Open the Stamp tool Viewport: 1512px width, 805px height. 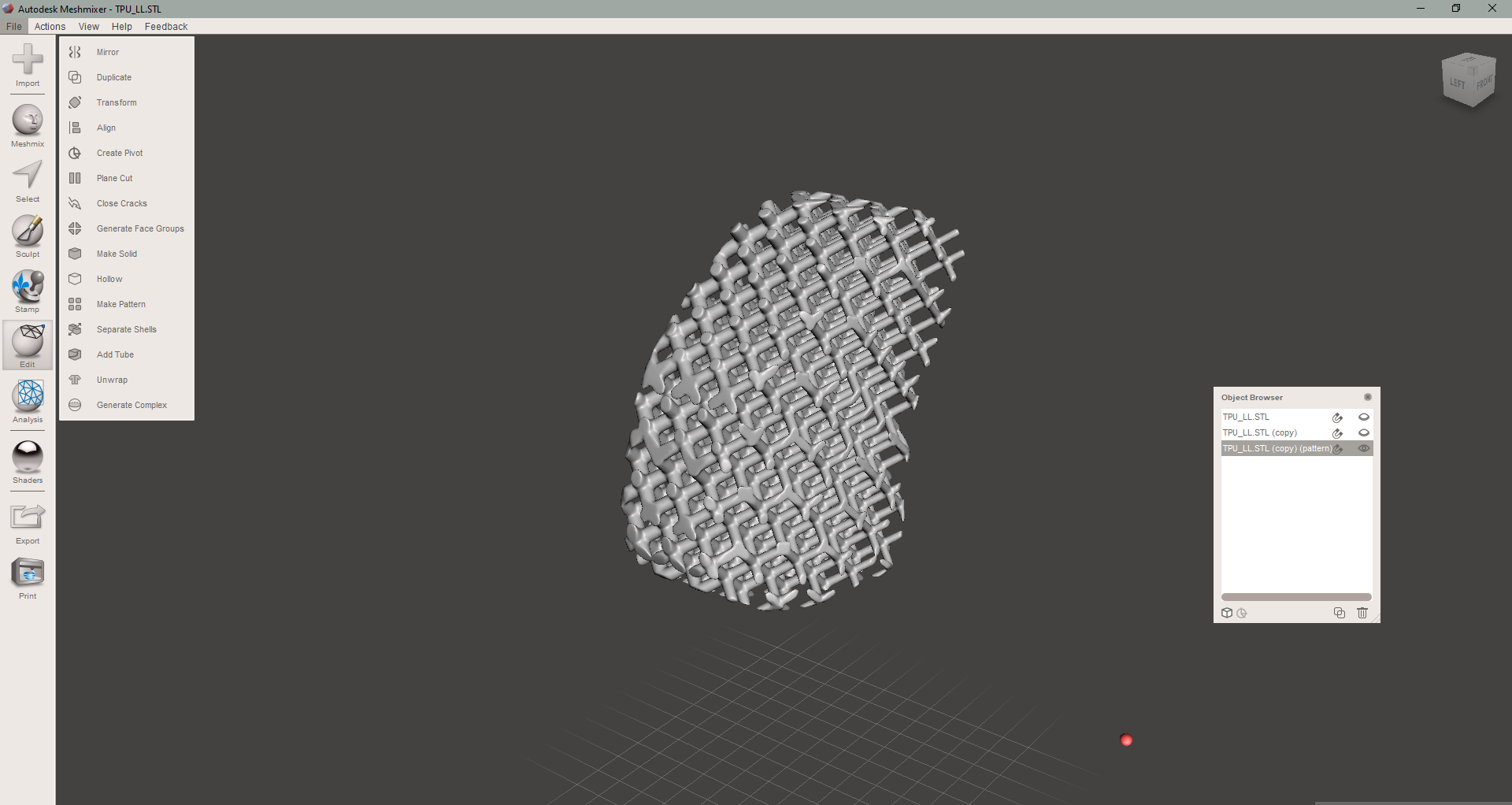point(28,290)
